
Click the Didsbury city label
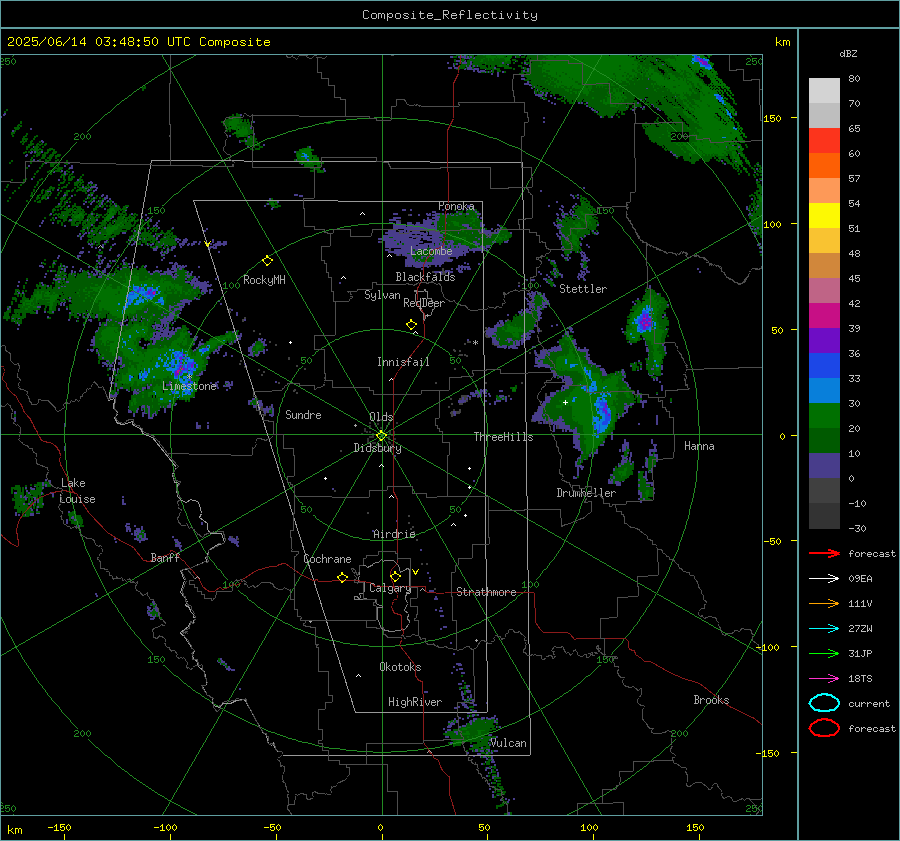coord(377,448)
